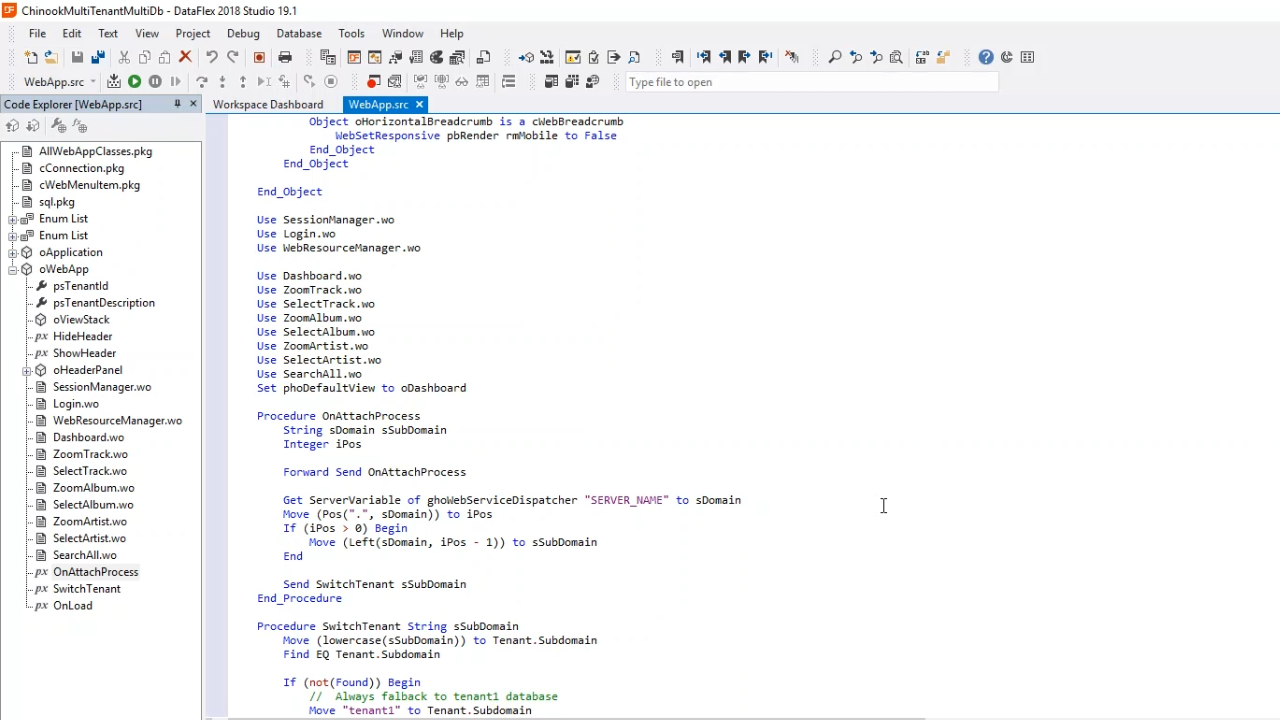1280x720 pixels.
Task: Click the Print icon in toolbar
Action: pyautogui.click(x=285, y=57)
